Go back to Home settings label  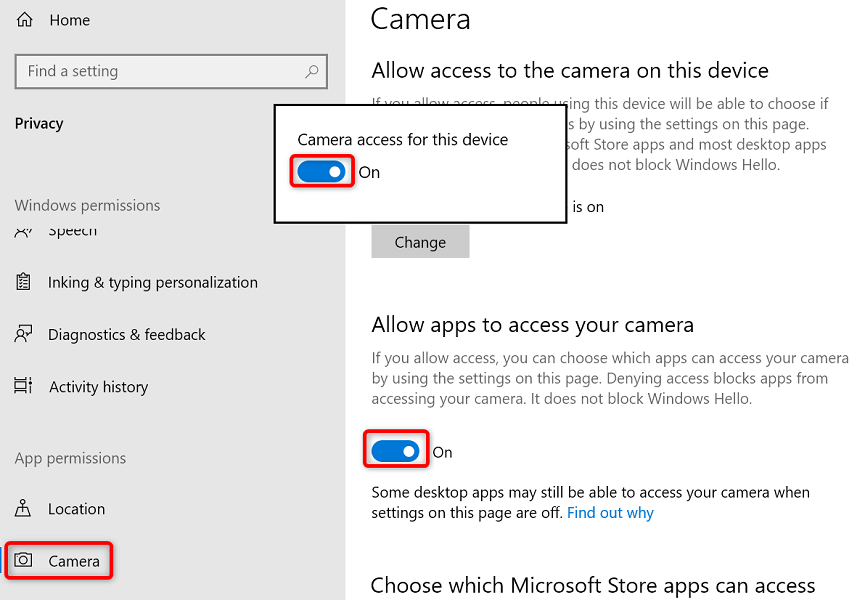click(x=69, y=20)
